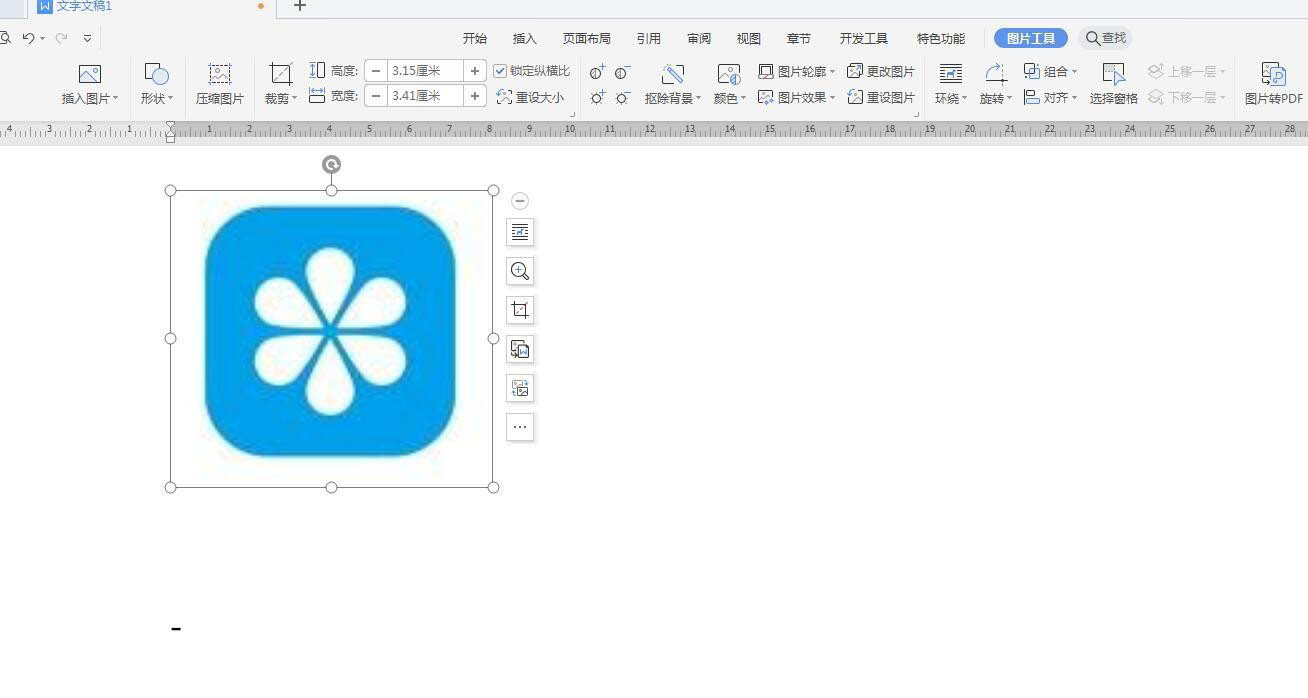
Task: Click floating crop icon beside image
Action: pos(520,310)
